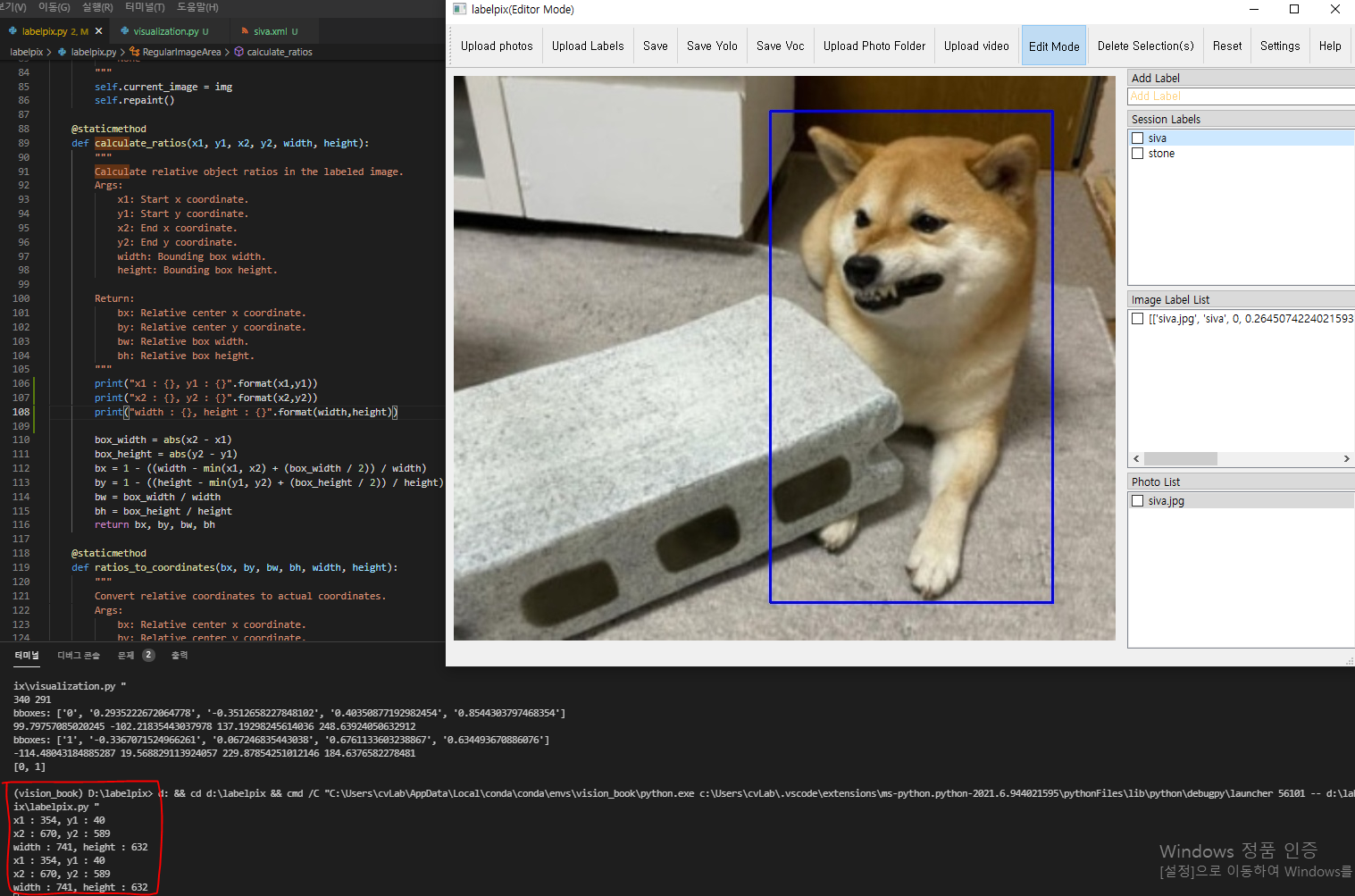Click the Add Label input field
The height and width of the screenshot is (896, 1355).
click(x=1241, y=96)
